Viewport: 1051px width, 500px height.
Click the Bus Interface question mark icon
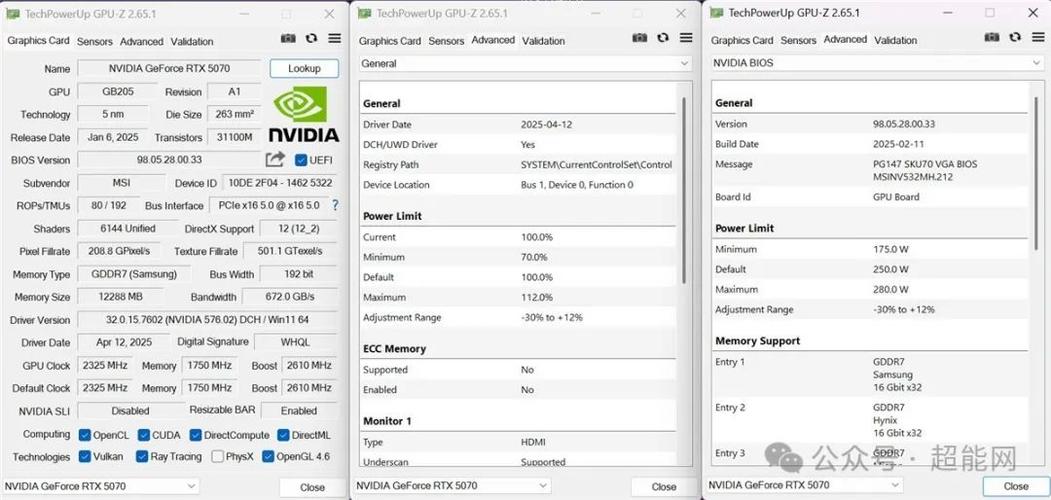click(335, 205)
